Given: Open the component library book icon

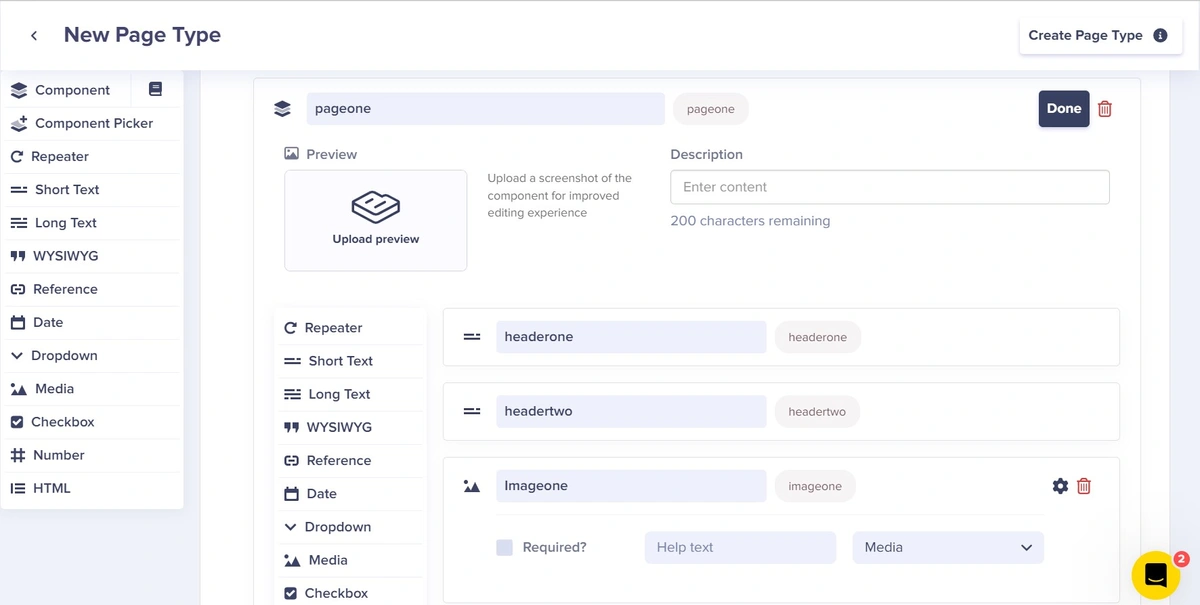Looking at the screenshot, I should click(155, 89).
